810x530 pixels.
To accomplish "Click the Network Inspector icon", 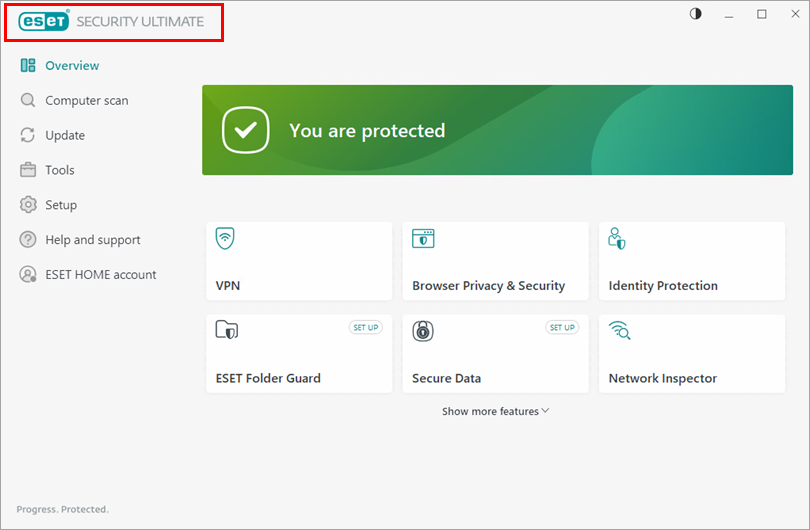I will pyautogui.click(x=619, y=331).
